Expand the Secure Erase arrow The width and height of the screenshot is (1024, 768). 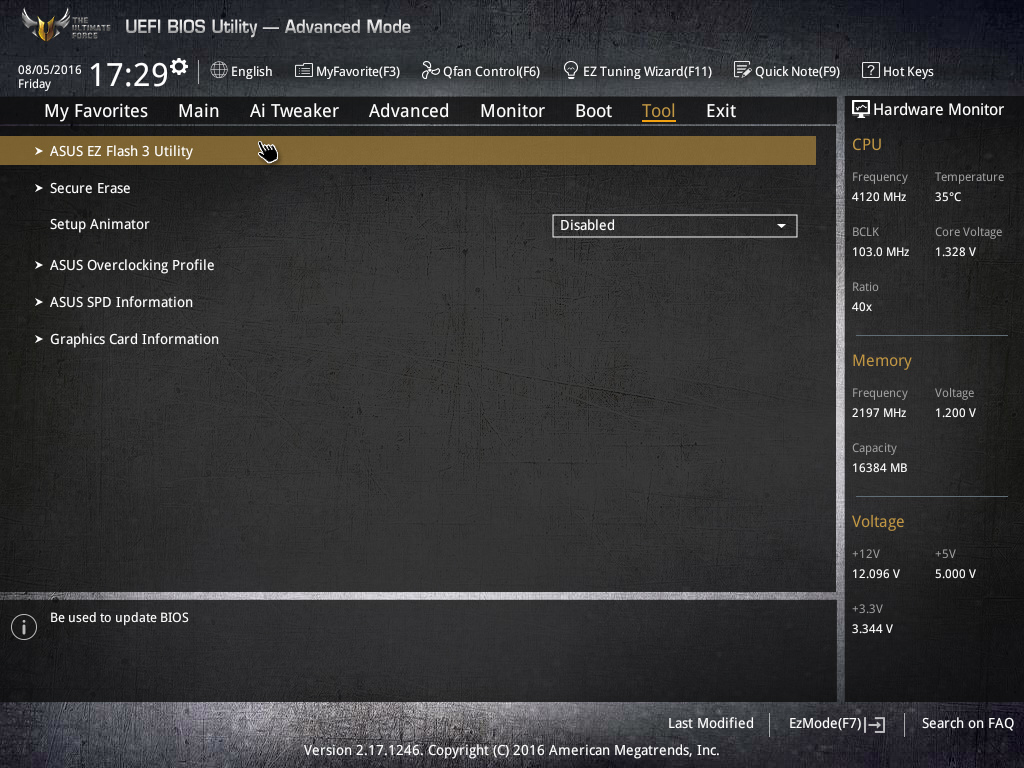coord(39,188)
